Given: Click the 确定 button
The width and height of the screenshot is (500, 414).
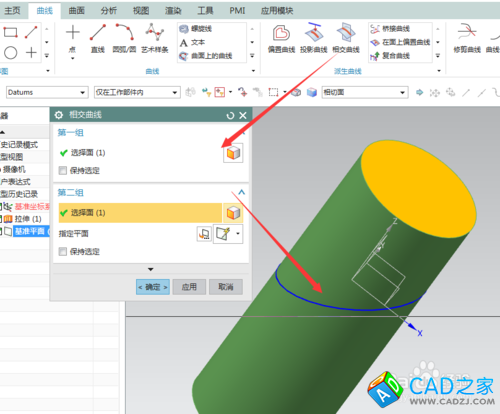Looking at the screenshot, I should coord(153,287).
